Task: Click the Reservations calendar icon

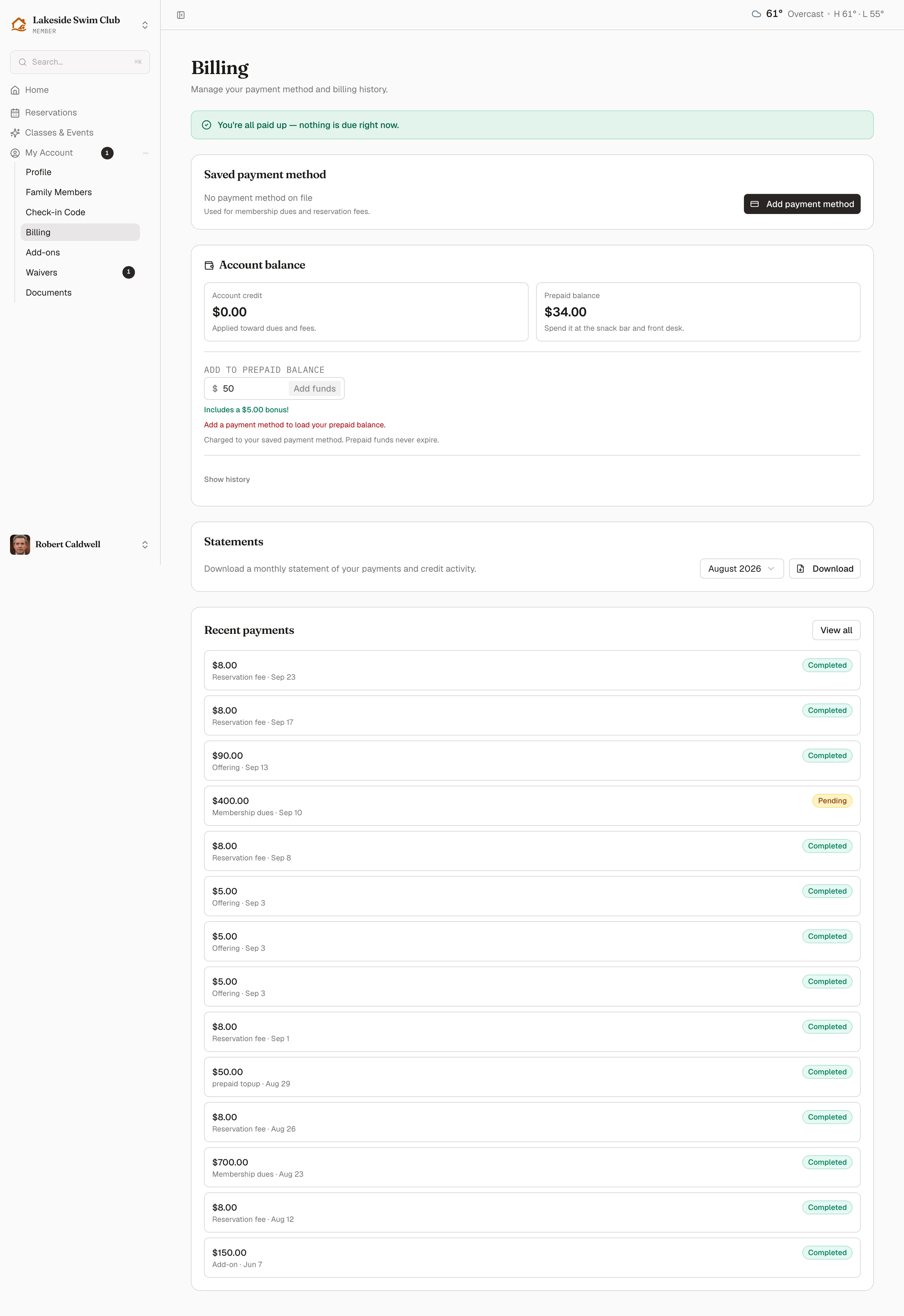Action: point(15,113)
